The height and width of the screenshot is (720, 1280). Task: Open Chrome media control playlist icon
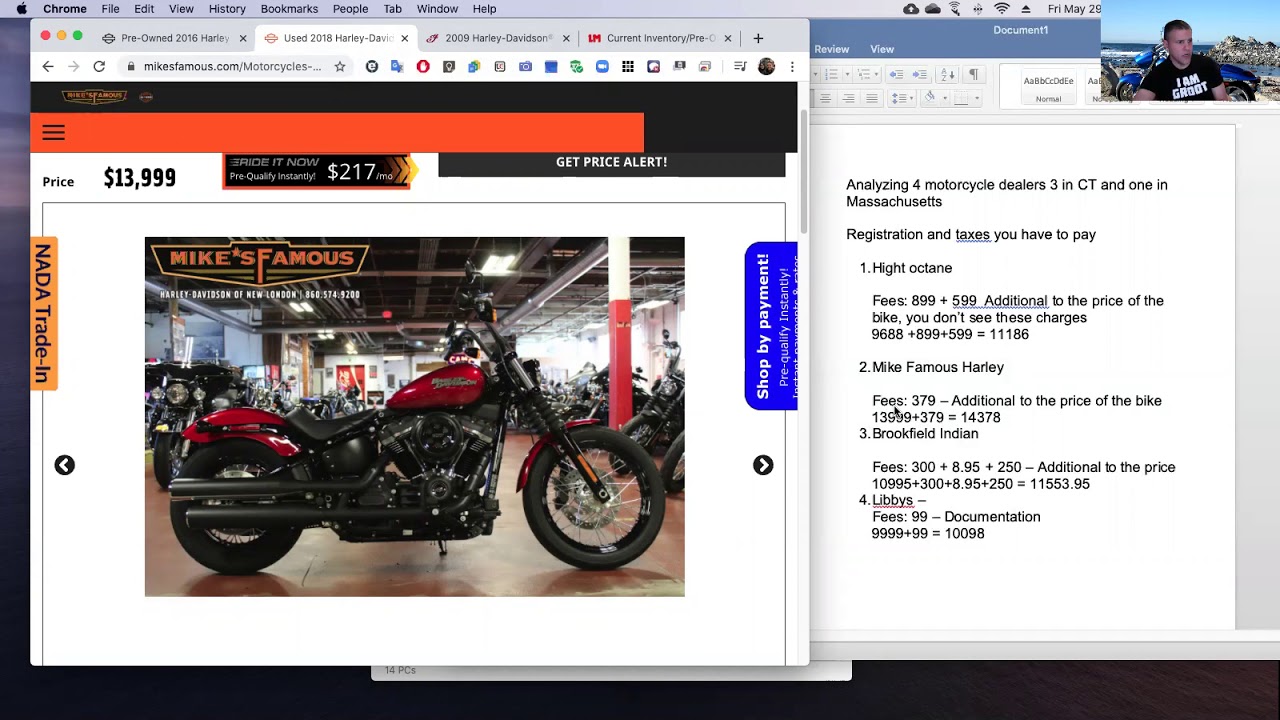pos(740,66)
